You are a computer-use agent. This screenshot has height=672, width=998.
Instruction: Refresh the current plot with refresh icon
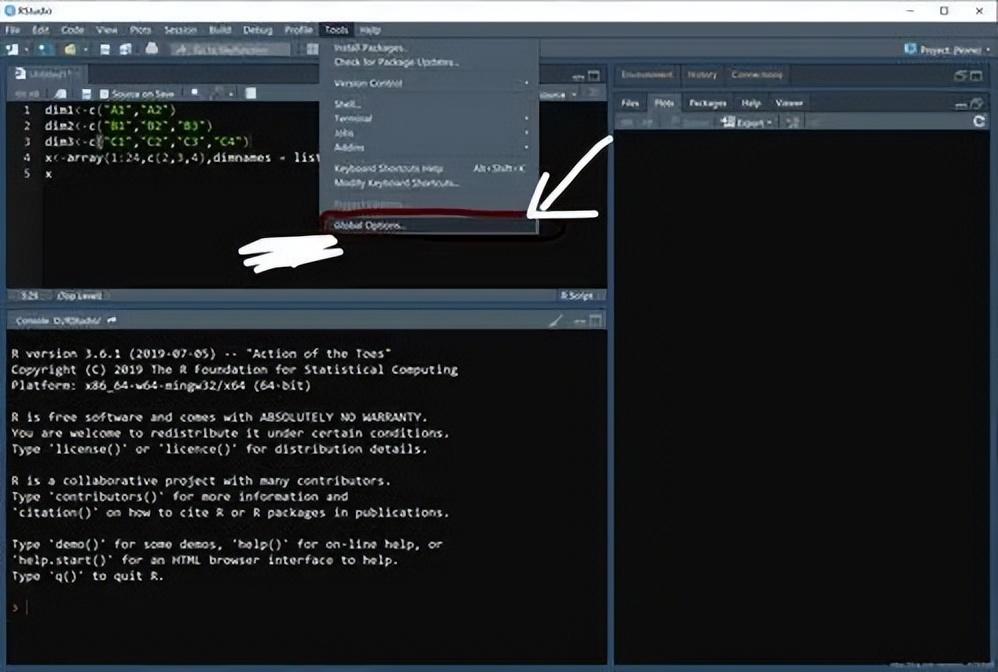coord(979,121)
